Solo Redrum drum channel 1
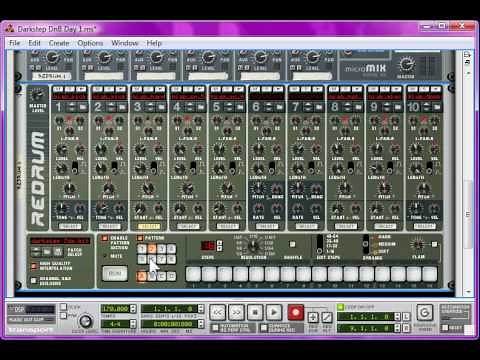This screenshot has width=480, height=360. tap(69, 89)
